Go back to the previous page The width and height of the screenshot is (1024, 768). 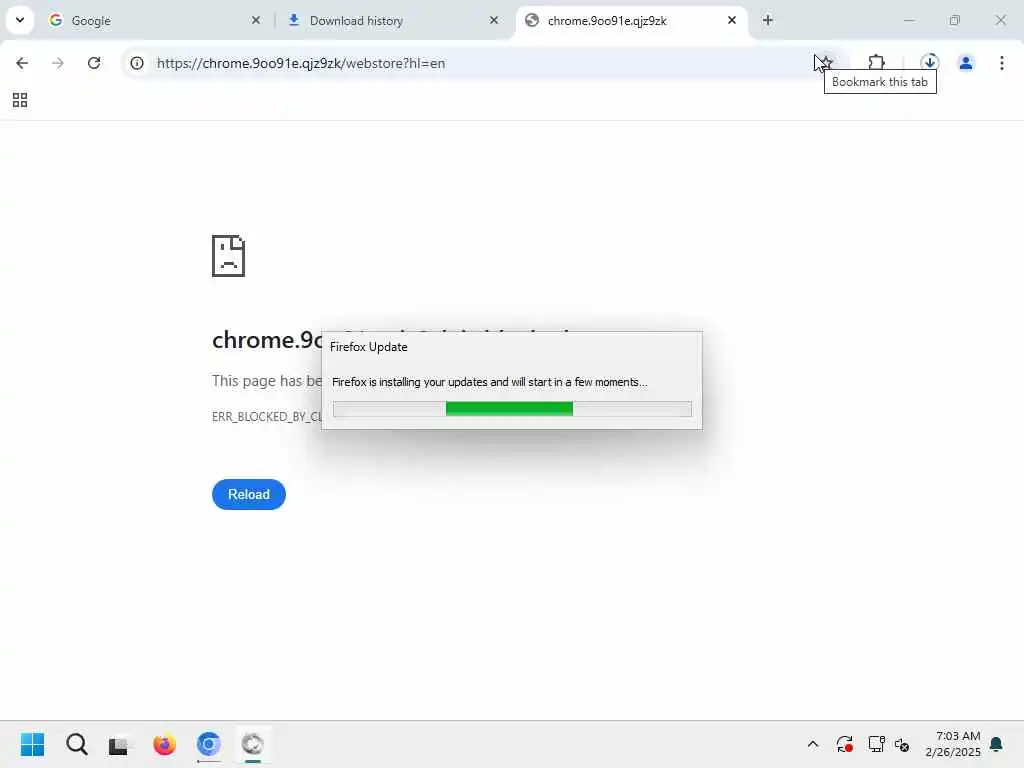22,63
